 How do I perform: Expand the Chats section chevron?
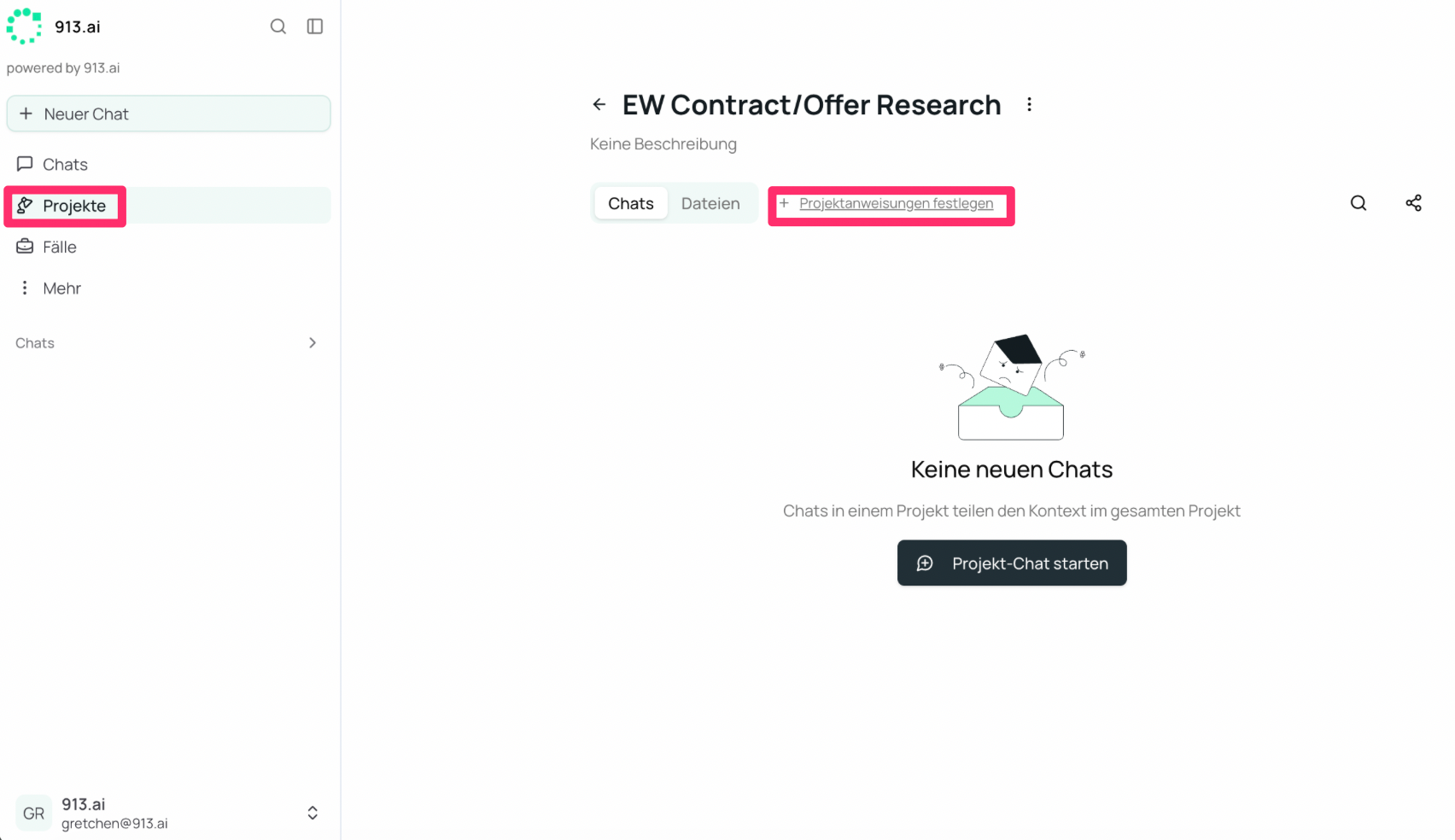pos(313,342)
